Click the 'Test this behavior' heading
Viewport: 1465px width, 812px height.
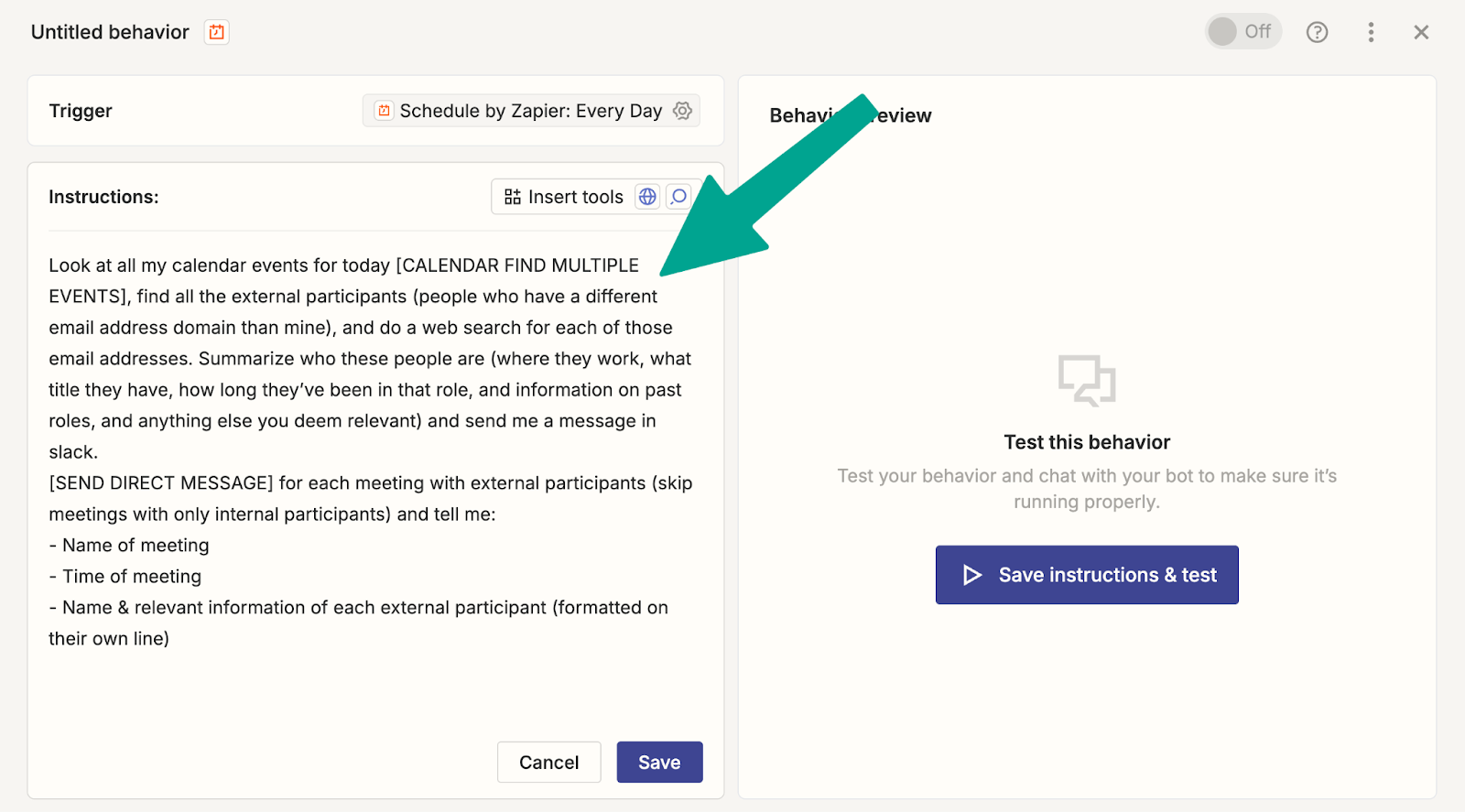click(x=1087, y=442)
